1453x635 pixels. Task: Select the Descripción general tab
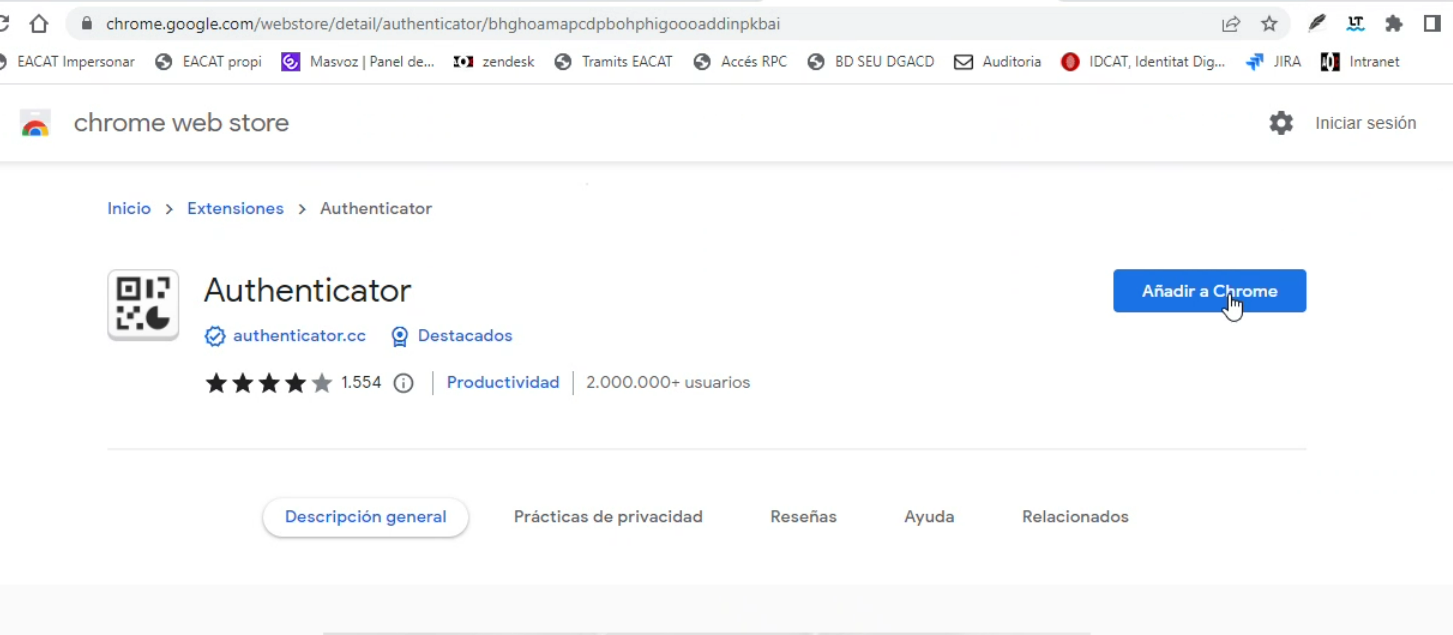(365, 517)
